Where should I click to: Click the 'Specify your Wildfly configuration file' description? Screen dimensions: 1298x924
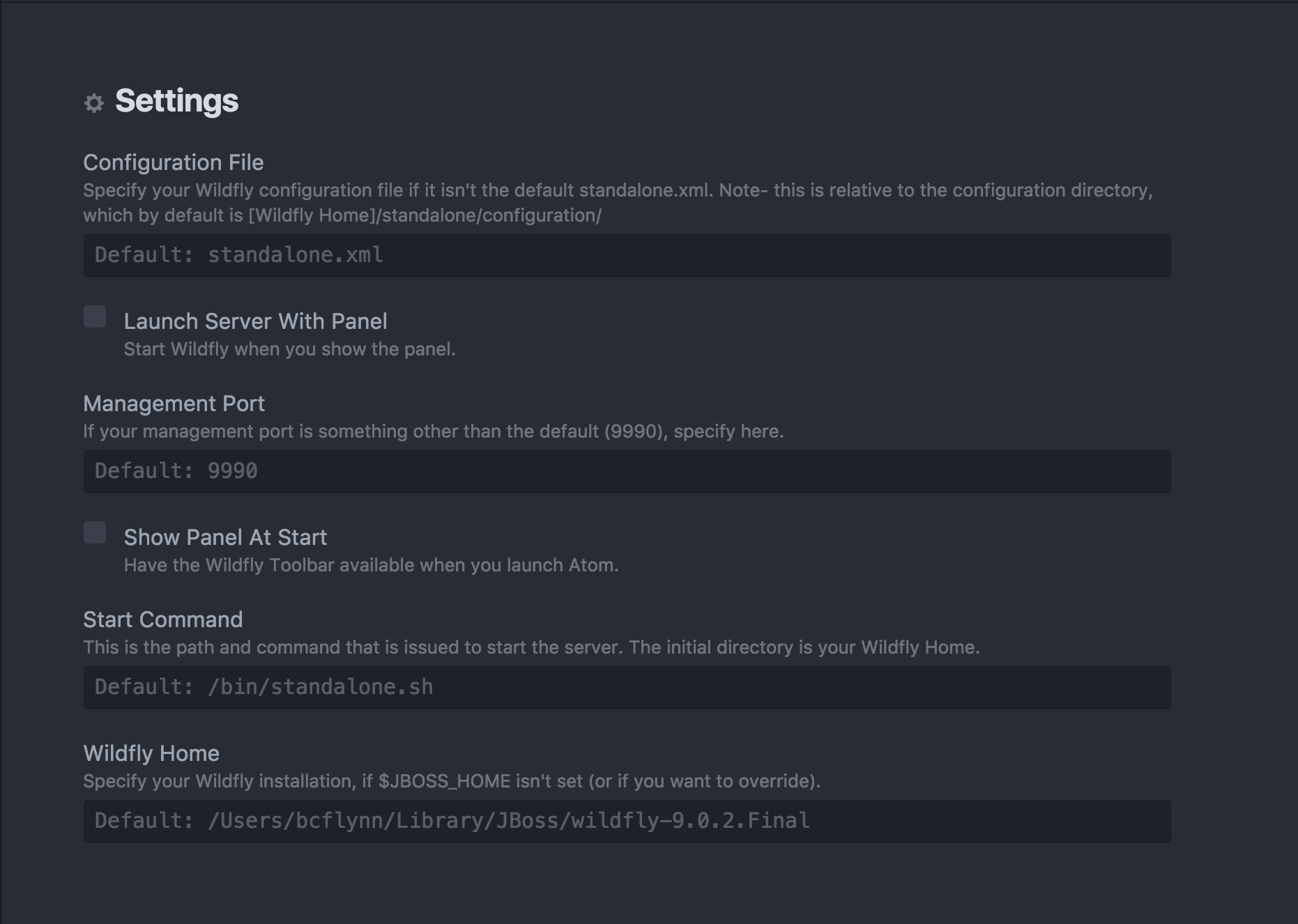618,203
